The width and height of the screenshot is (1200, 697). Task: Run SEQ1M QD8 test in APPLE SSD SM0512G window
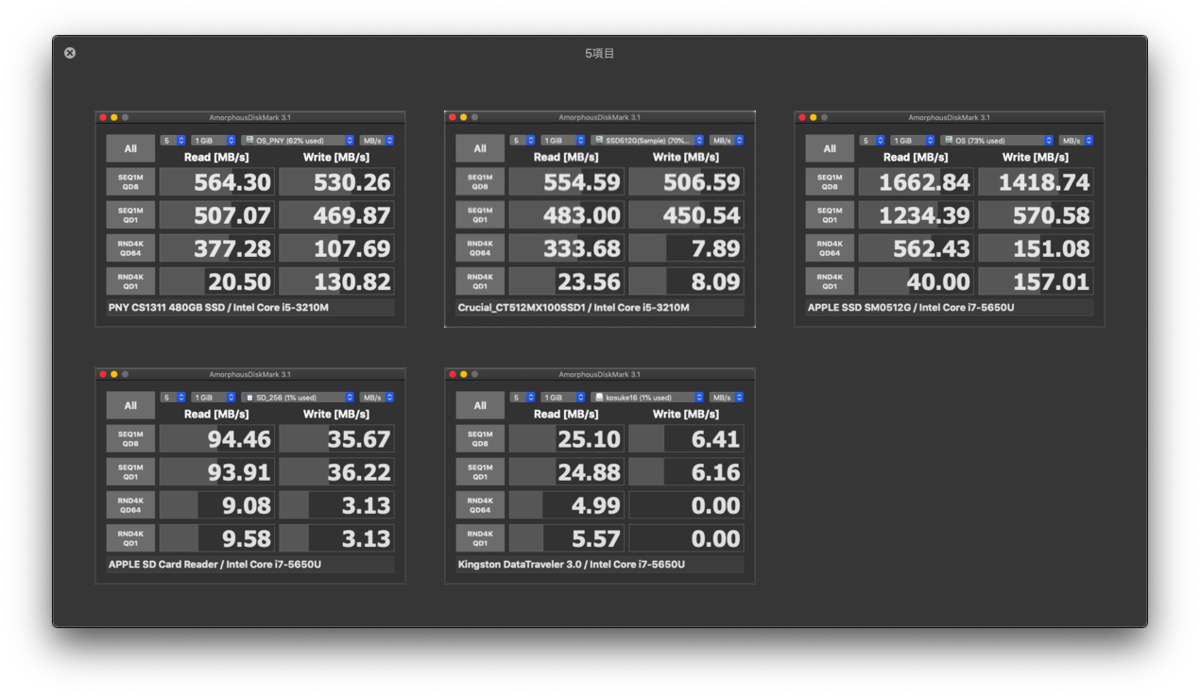pyautogui.click(x=830, y=182)
